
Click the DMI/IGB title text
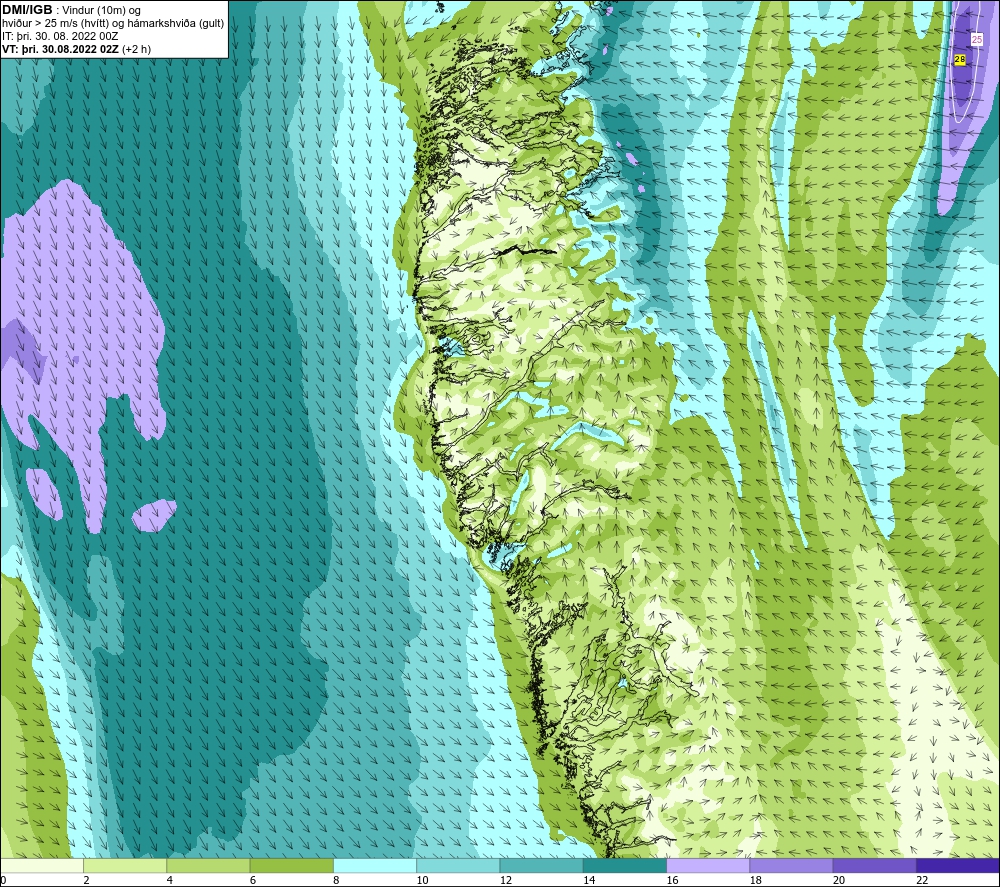click(27, 10)
